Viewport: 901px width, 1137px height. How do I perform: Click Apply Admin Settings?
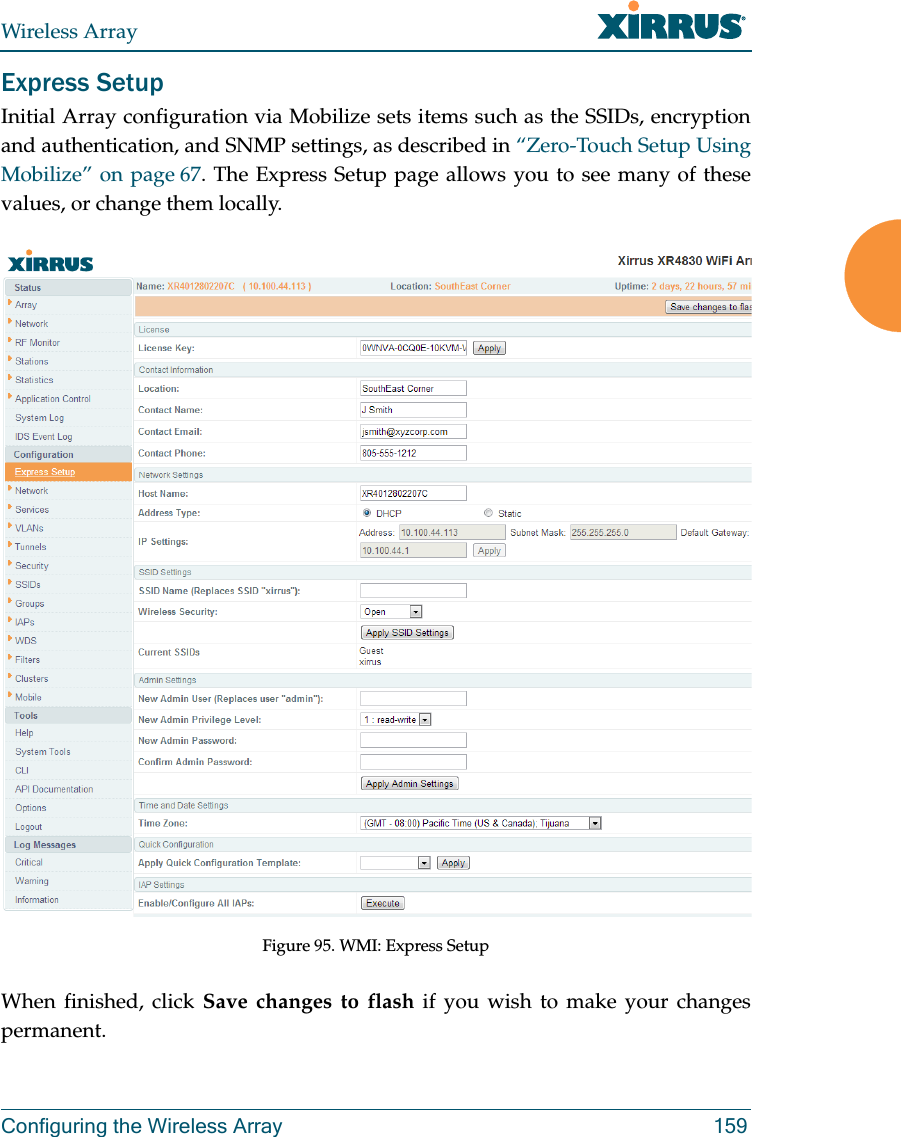pos(409,783)
